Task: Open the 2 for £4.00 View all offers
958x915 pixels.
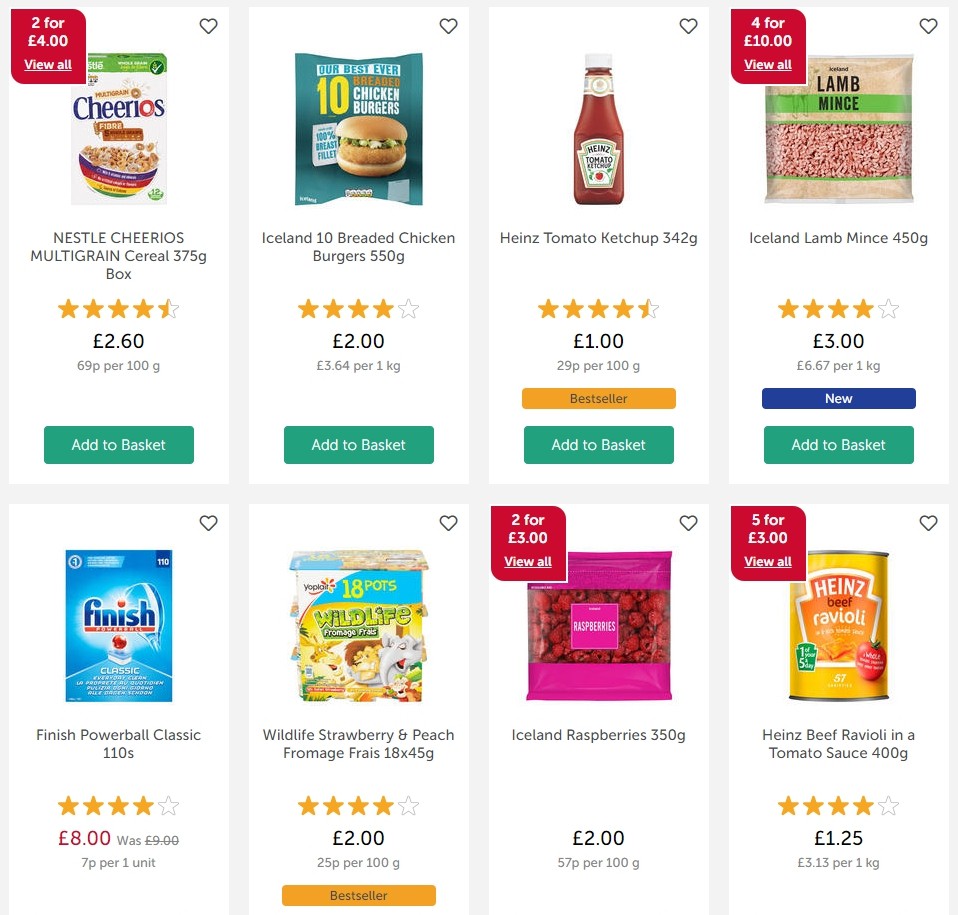Action: (48, 64)
